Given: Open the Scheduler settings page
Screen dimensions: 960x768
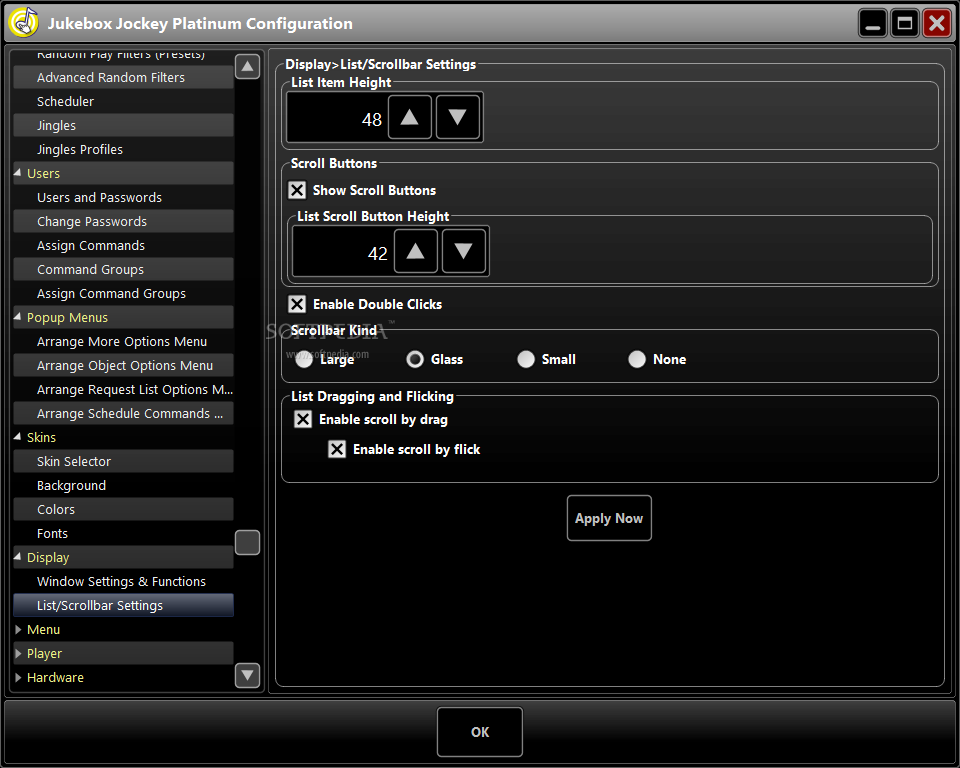Looking at the screenshot, I should click(123, 101).
